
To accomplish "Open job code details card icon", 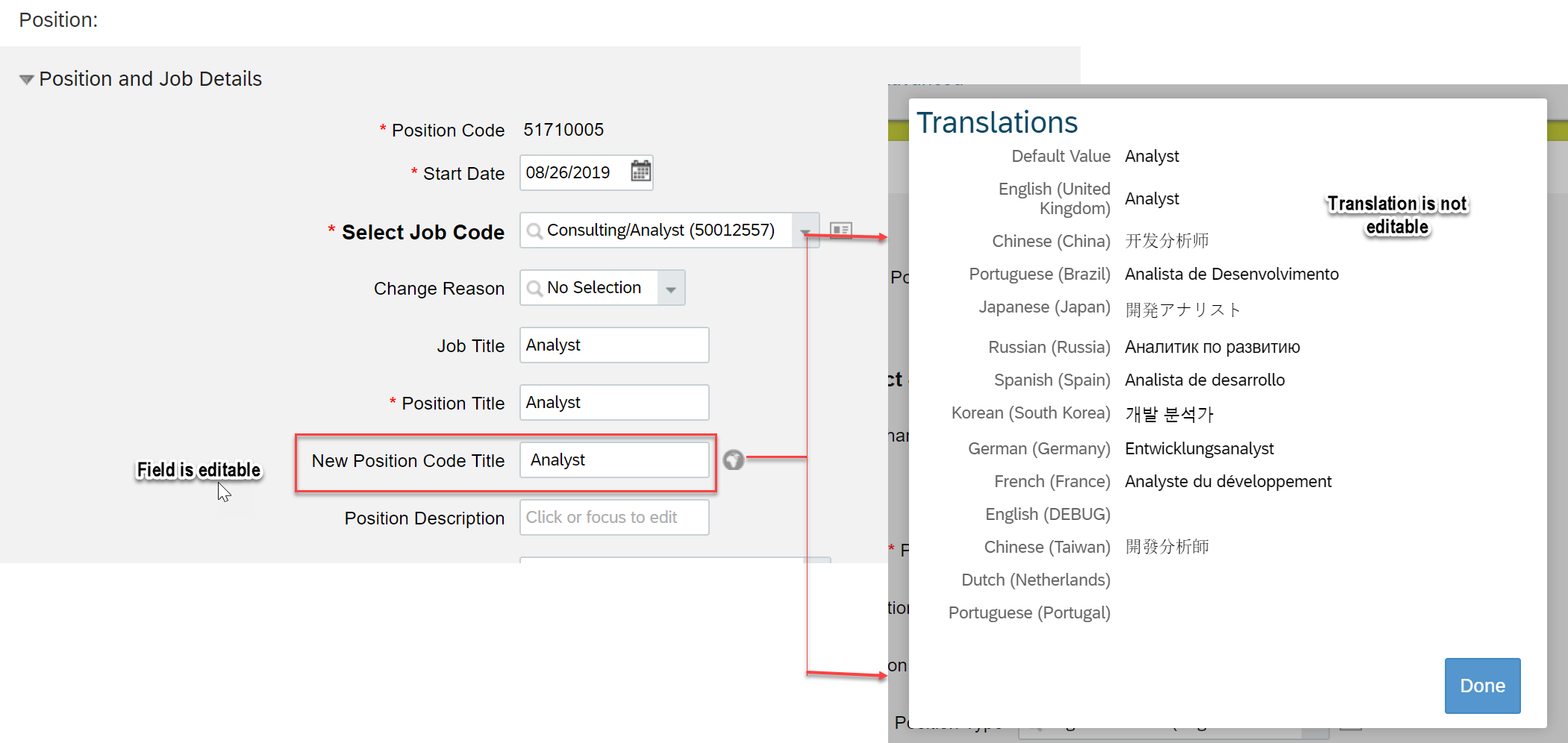I will (x=841, y=230).
